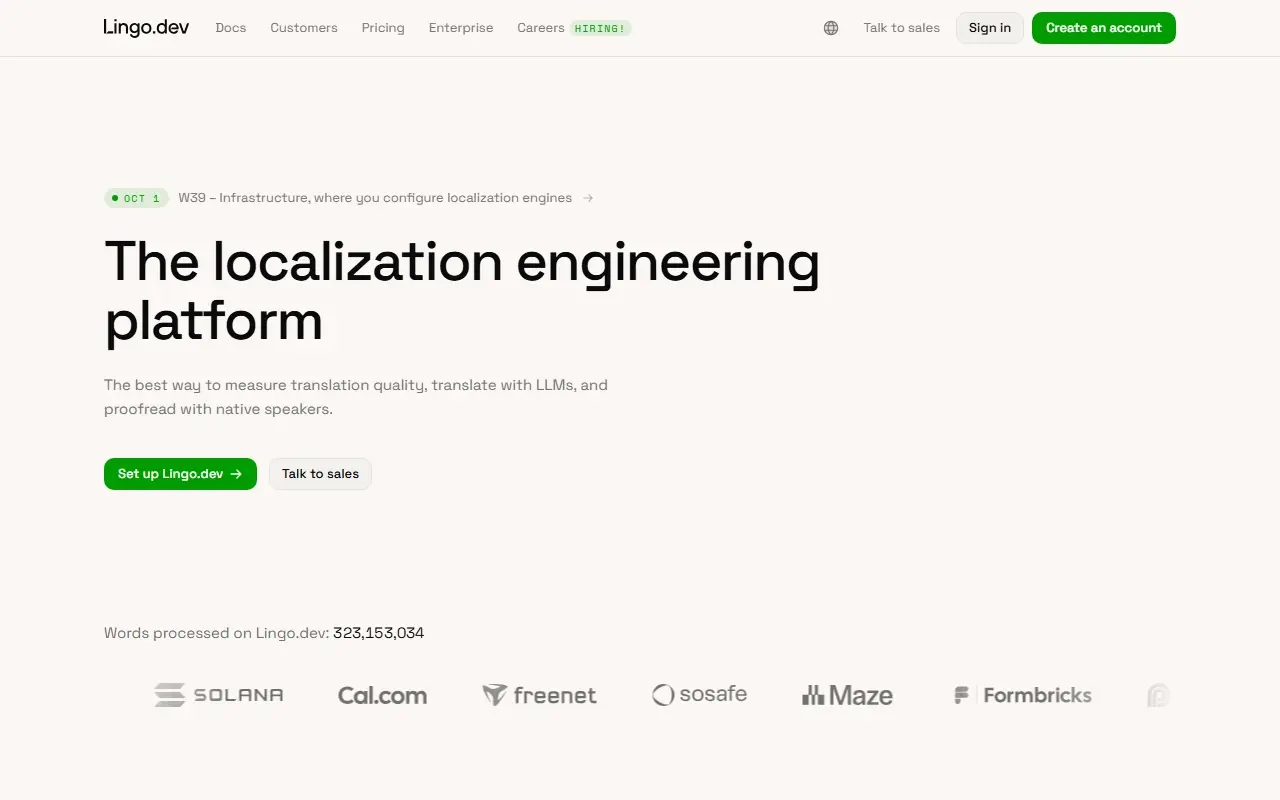Click the subheading about measuring translation quality
This screenshot has height=800, width=1280.
pyautogui.click(x=356, y=397)
